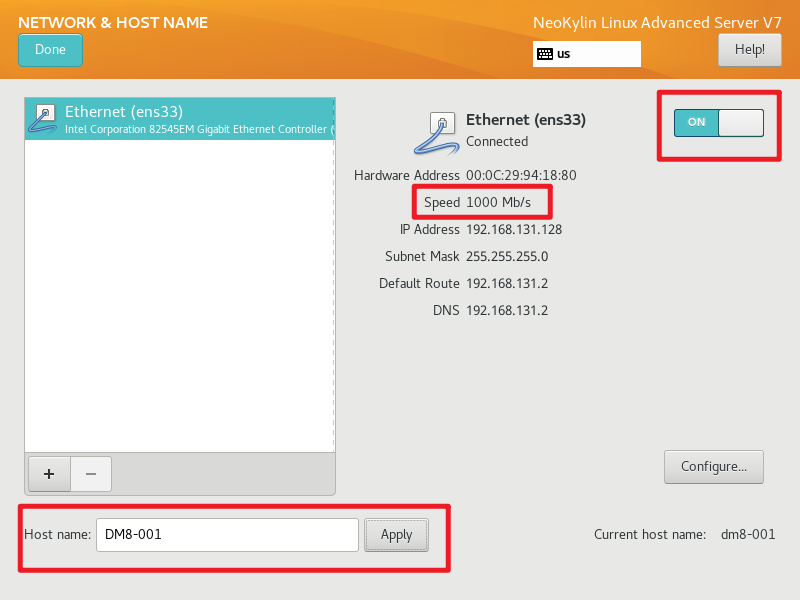Click IP address 192.168.131.128

514,230
